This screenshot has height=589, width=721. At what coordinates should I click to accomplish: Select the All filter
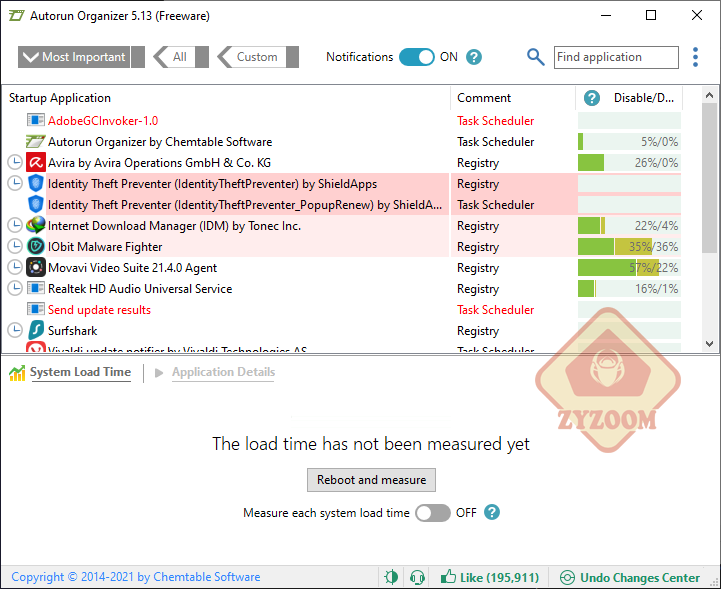point(181,57)
